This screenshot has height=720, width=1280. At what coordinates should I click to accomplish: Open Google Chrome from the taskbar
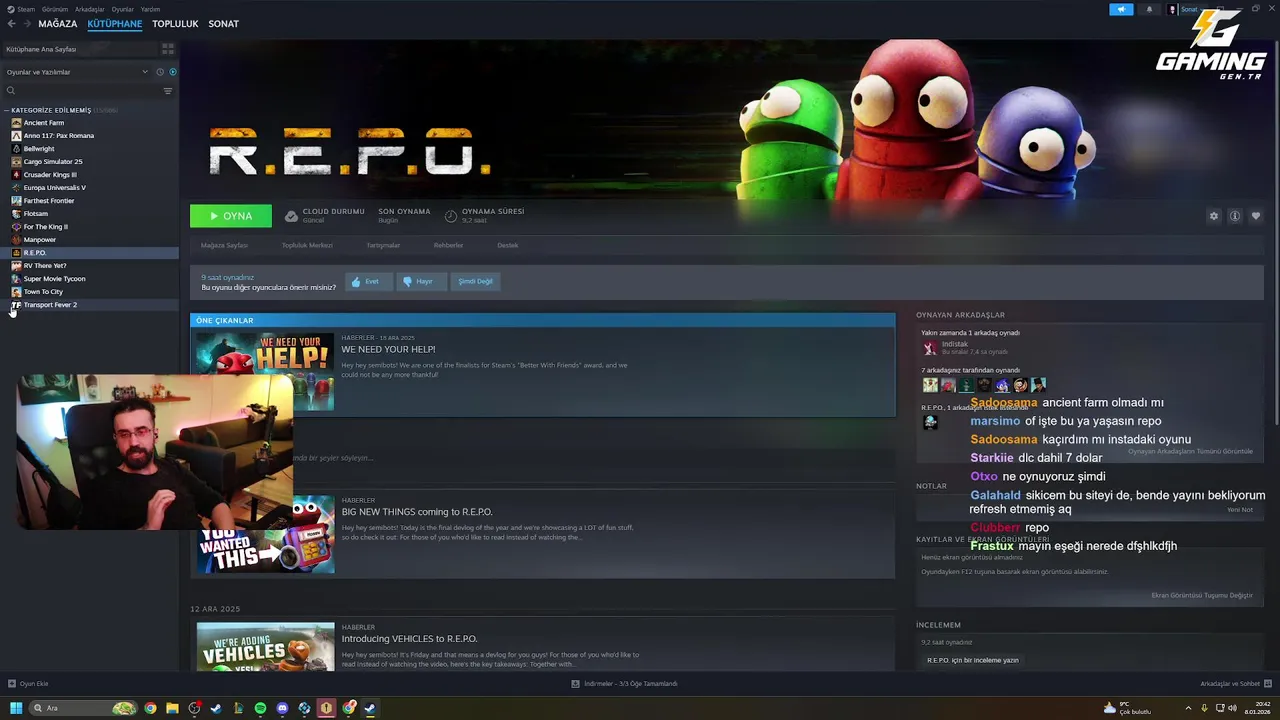(x=150, y=708)
